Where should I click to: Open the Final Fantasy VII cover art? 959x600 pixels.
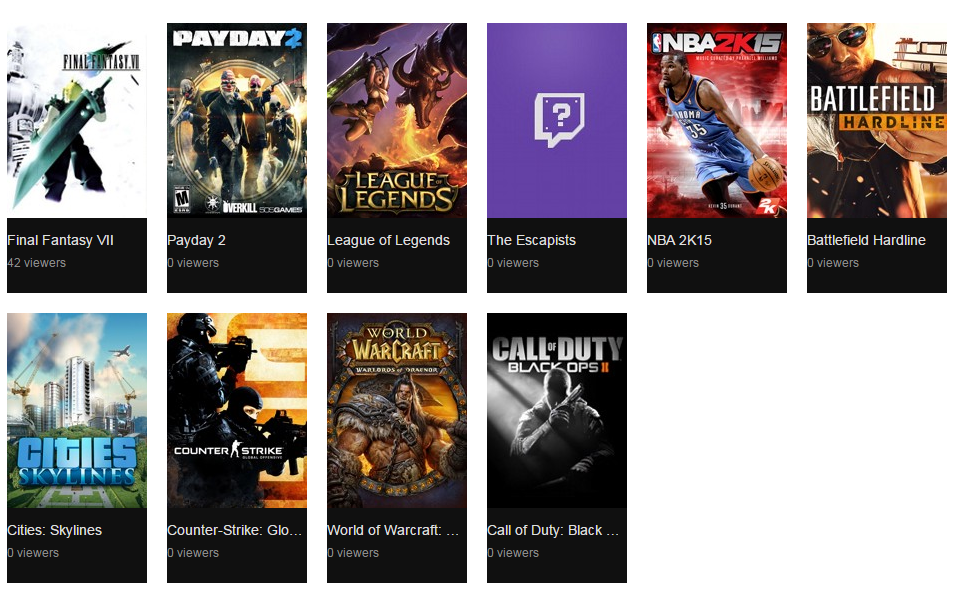pos(77,120)
